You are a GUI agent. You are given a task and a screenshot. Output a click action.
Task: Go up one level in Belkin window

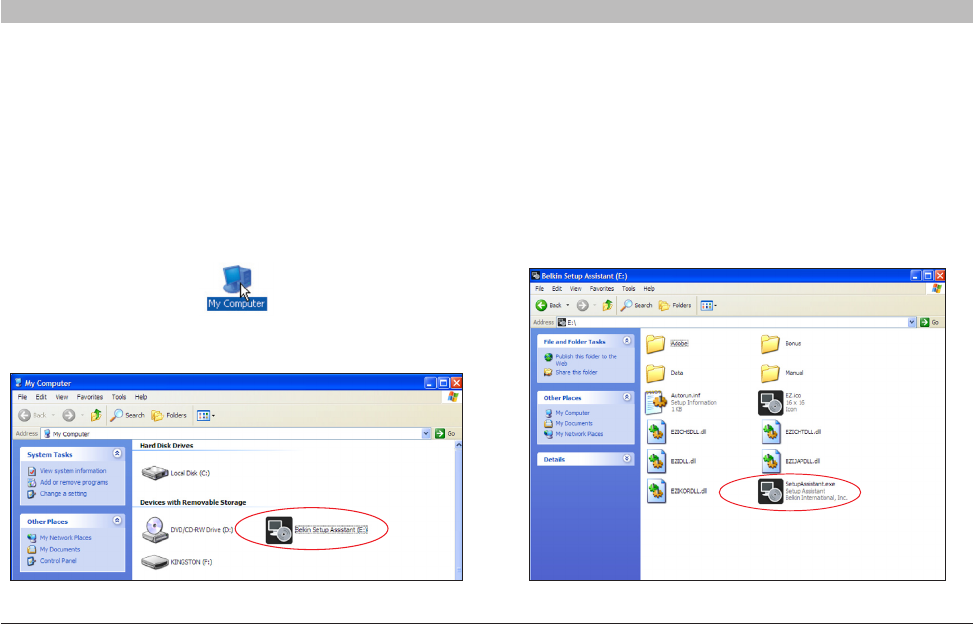click(x=608, y=305)
